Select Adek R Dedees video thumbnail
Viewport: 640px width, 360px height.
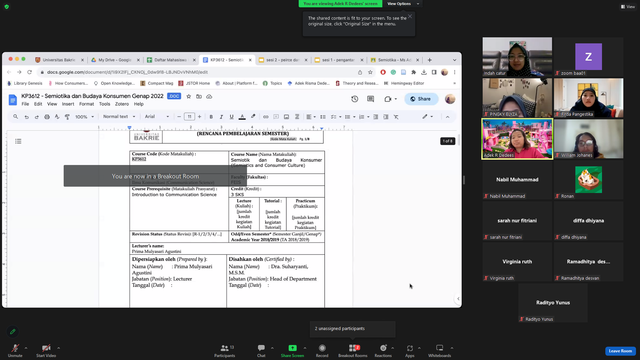point(517,139)
